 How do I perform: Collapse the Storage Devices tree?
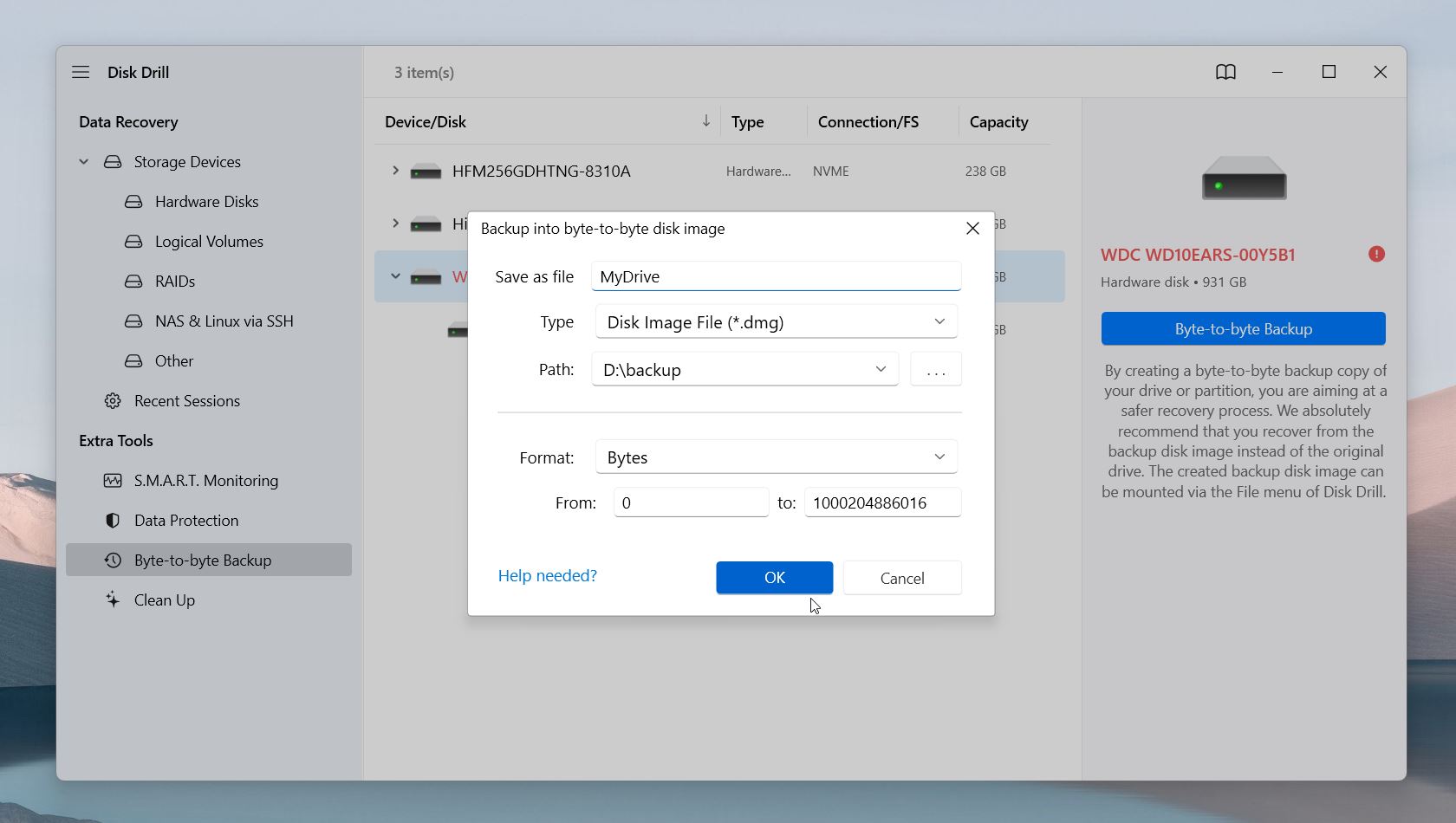pyautogui.click(x=84, y=162)
